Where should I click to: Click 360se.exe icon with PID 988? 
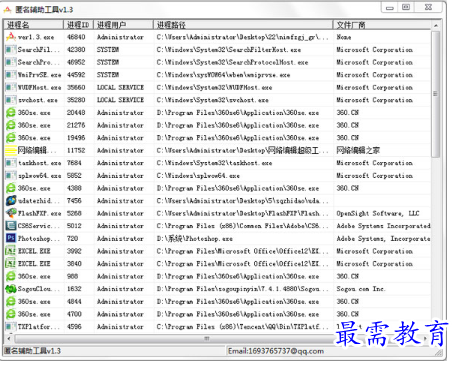(x=11, y=276)
